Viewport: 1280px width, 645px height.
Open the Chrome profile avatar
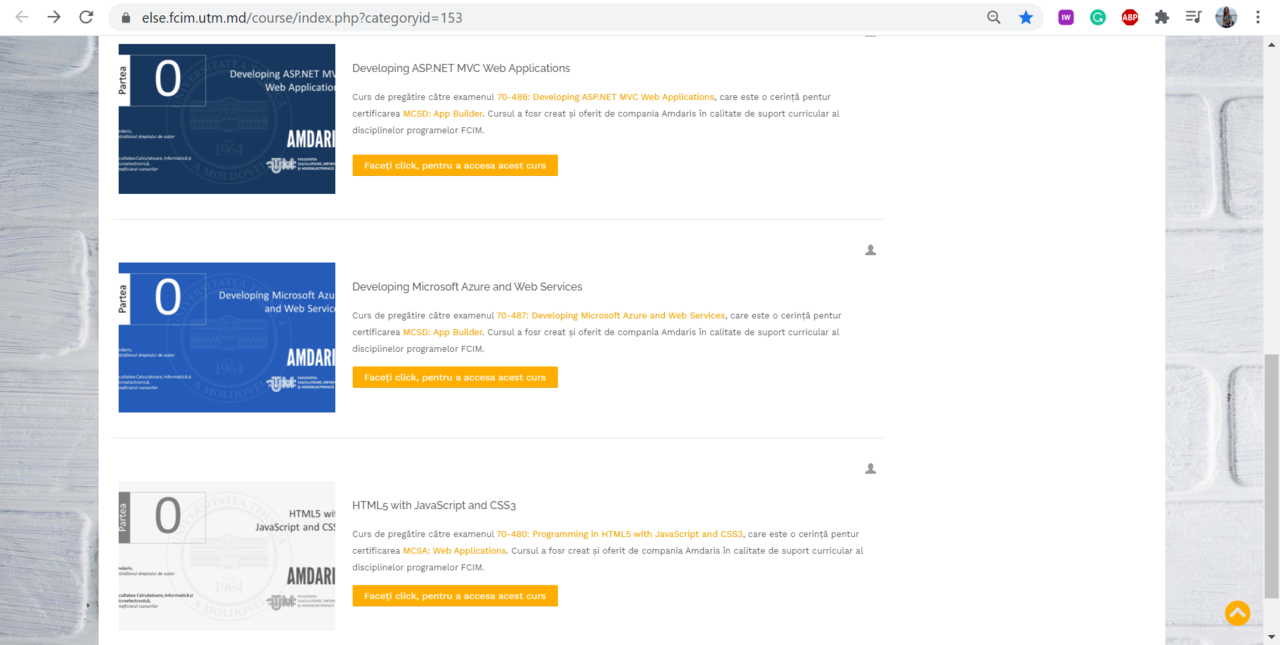coord(1226,17)
